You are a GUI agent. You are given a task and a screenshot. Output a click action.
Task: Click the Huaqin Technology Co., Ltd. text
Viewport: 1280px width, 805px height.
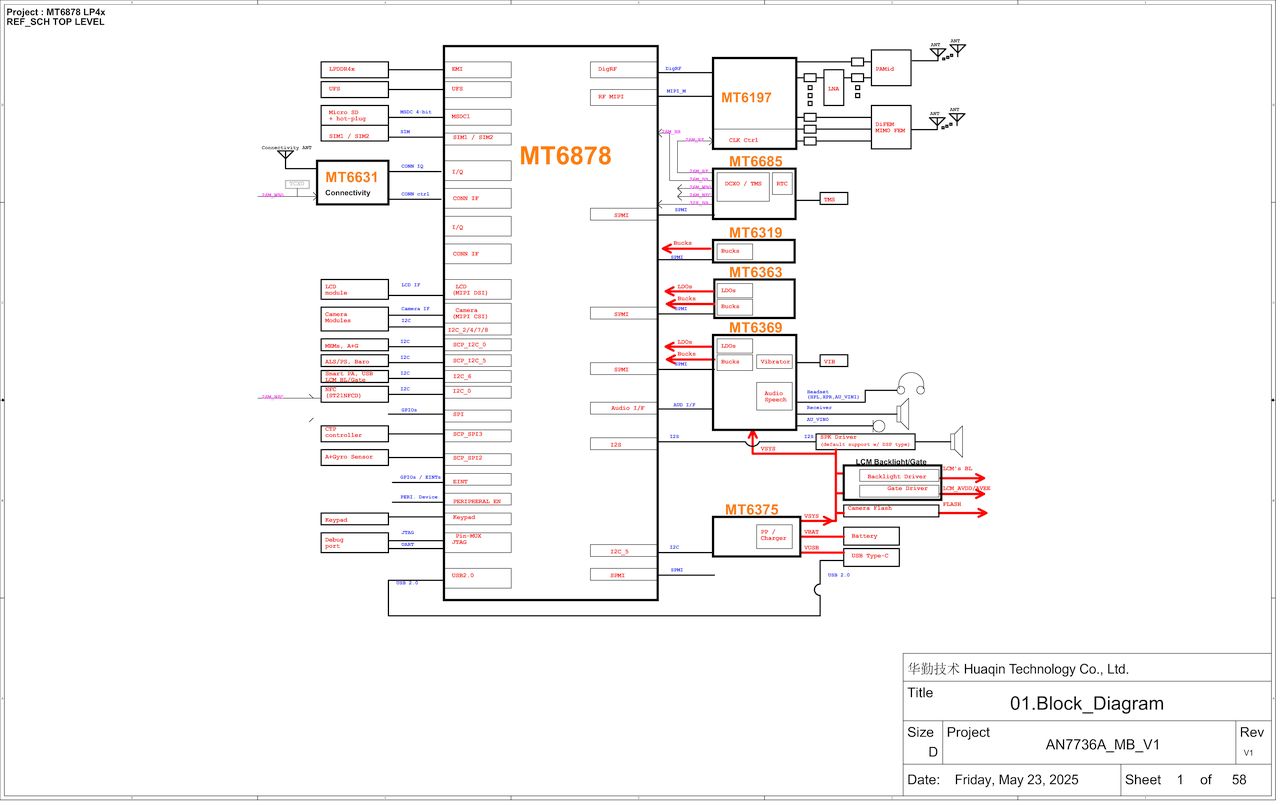[1044, 670]
